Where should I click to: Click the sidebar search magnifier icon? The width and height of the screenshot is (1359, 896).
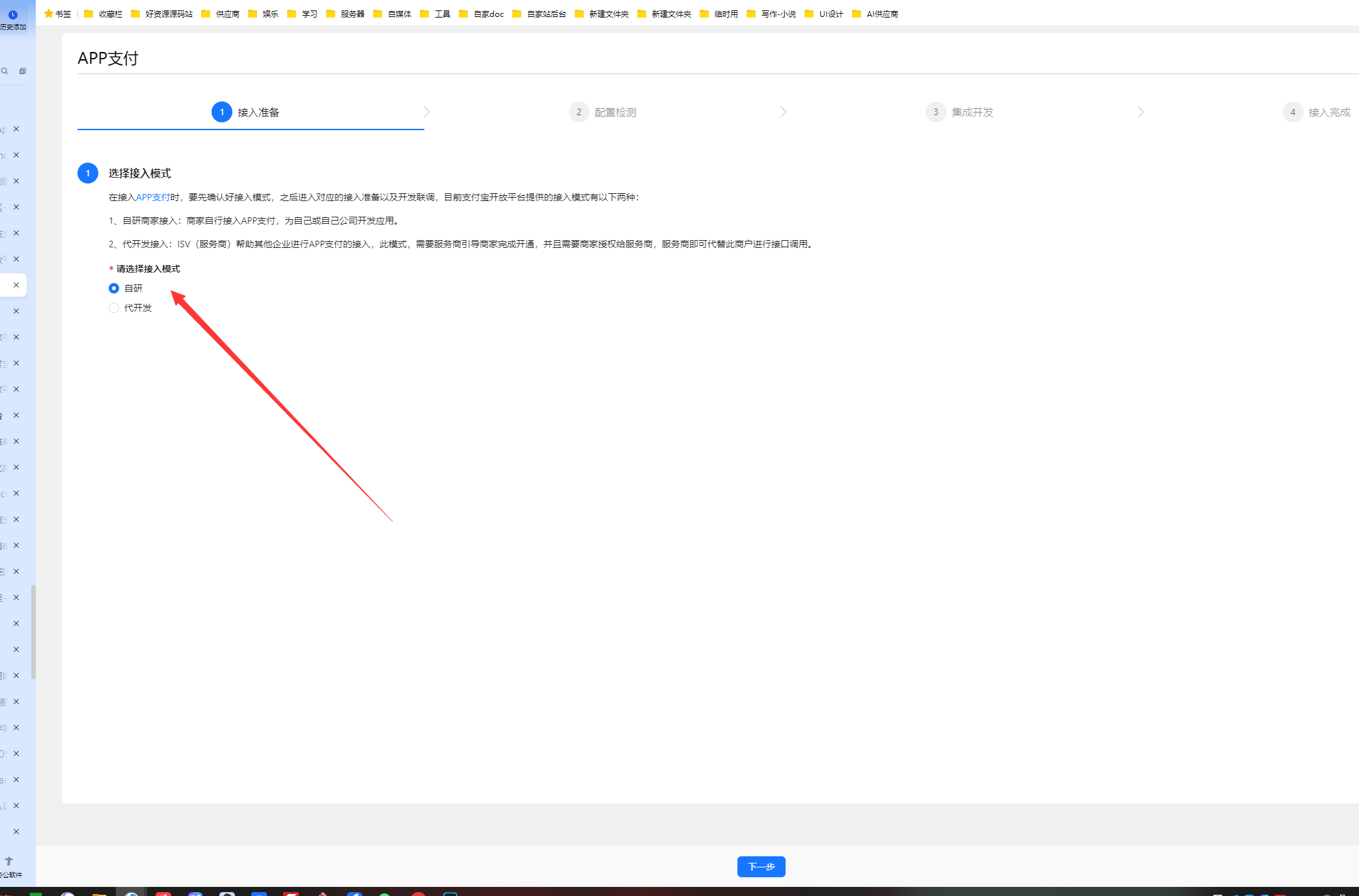tap(5, 71)
